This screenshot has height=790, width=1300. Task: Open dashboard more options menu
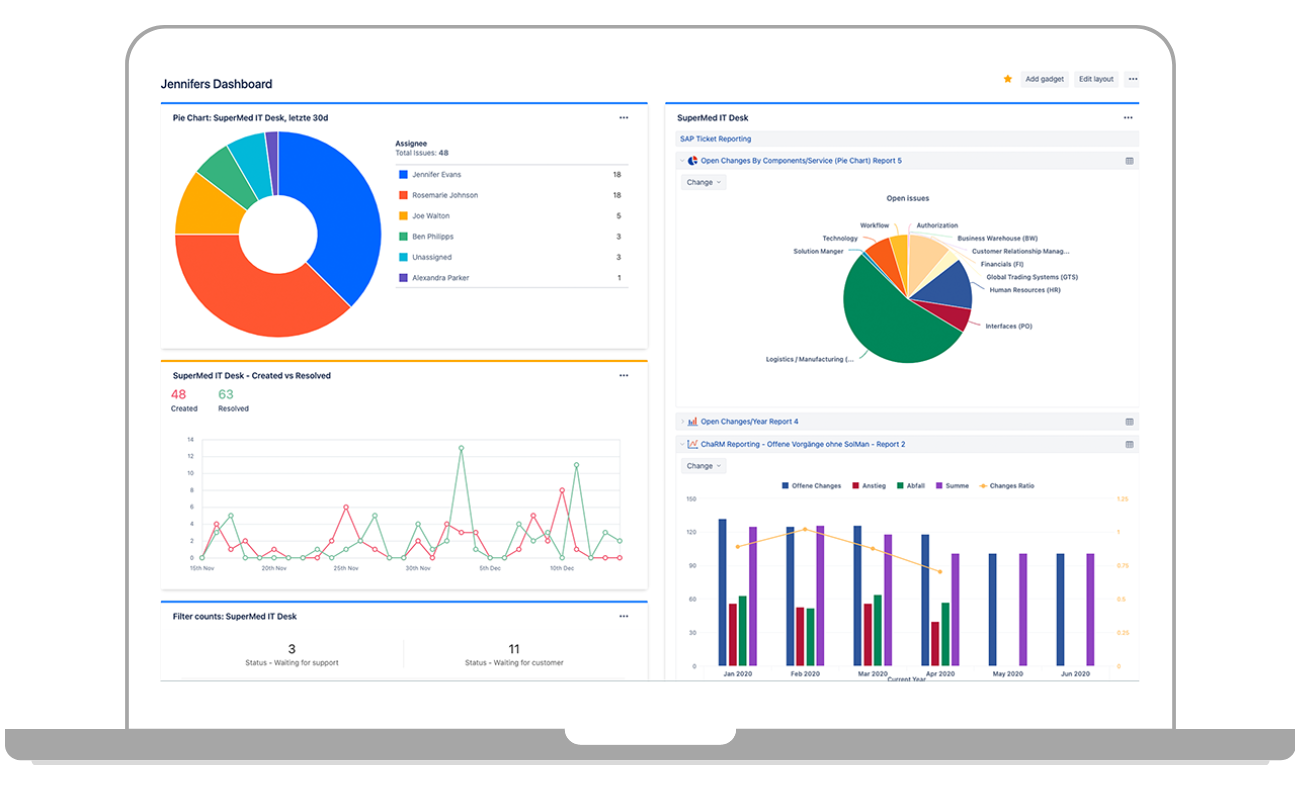point(1132,79)
